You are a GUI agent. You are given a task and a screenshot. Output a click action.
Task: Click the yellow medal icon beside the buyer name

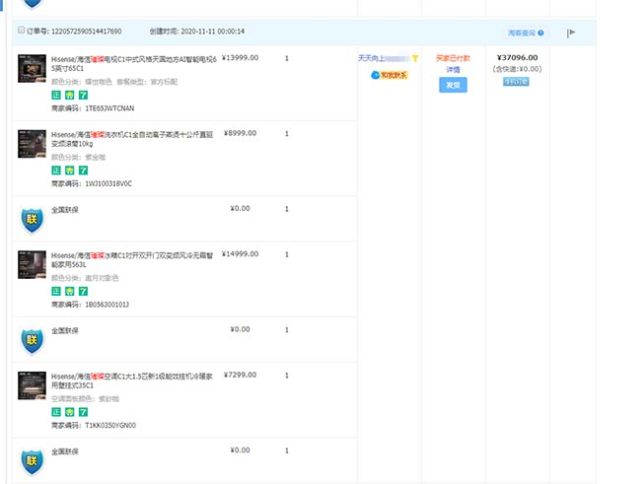415,58
